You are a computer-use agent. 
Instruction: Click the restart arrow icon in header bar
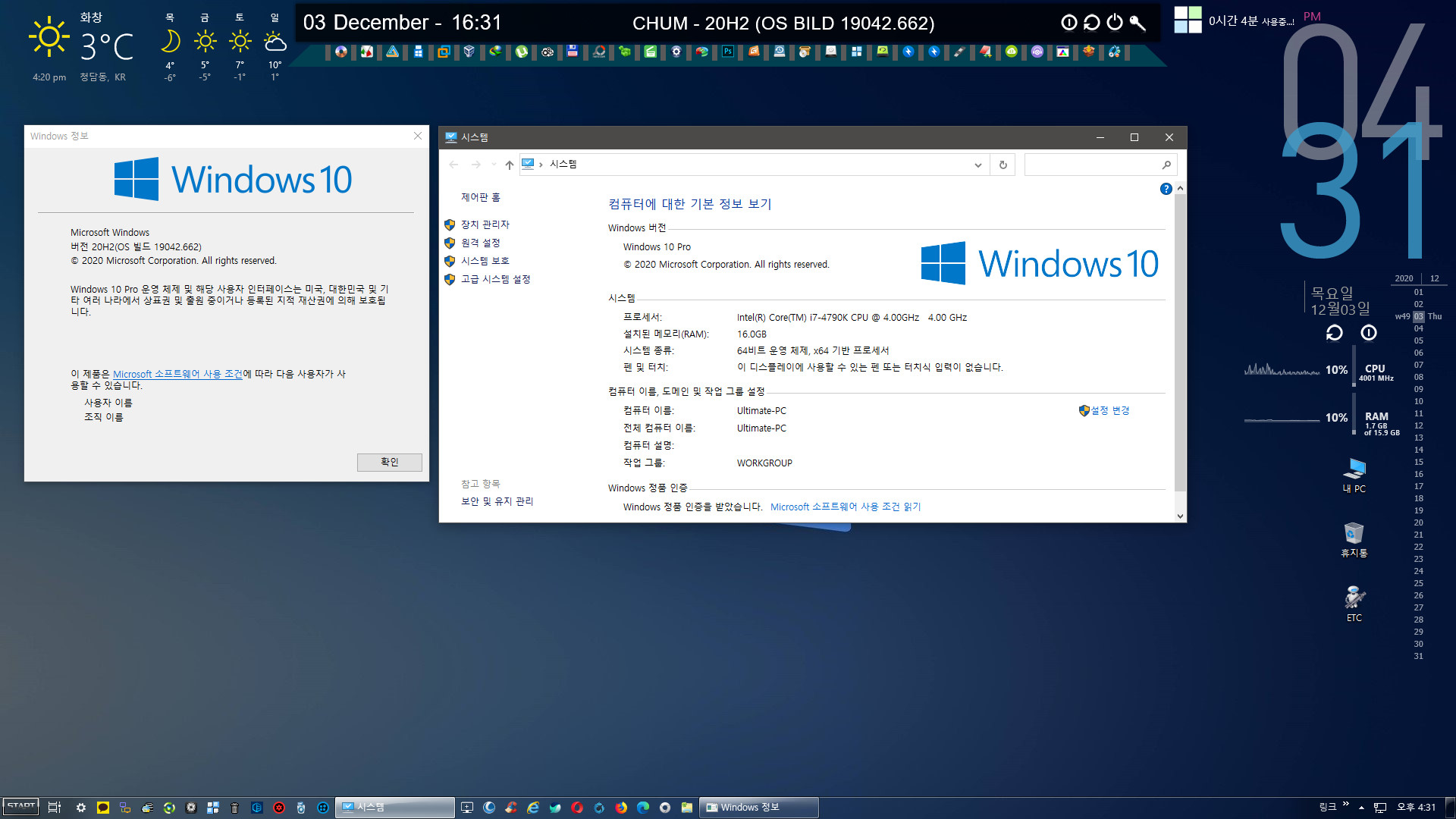tap(1091, 23)
